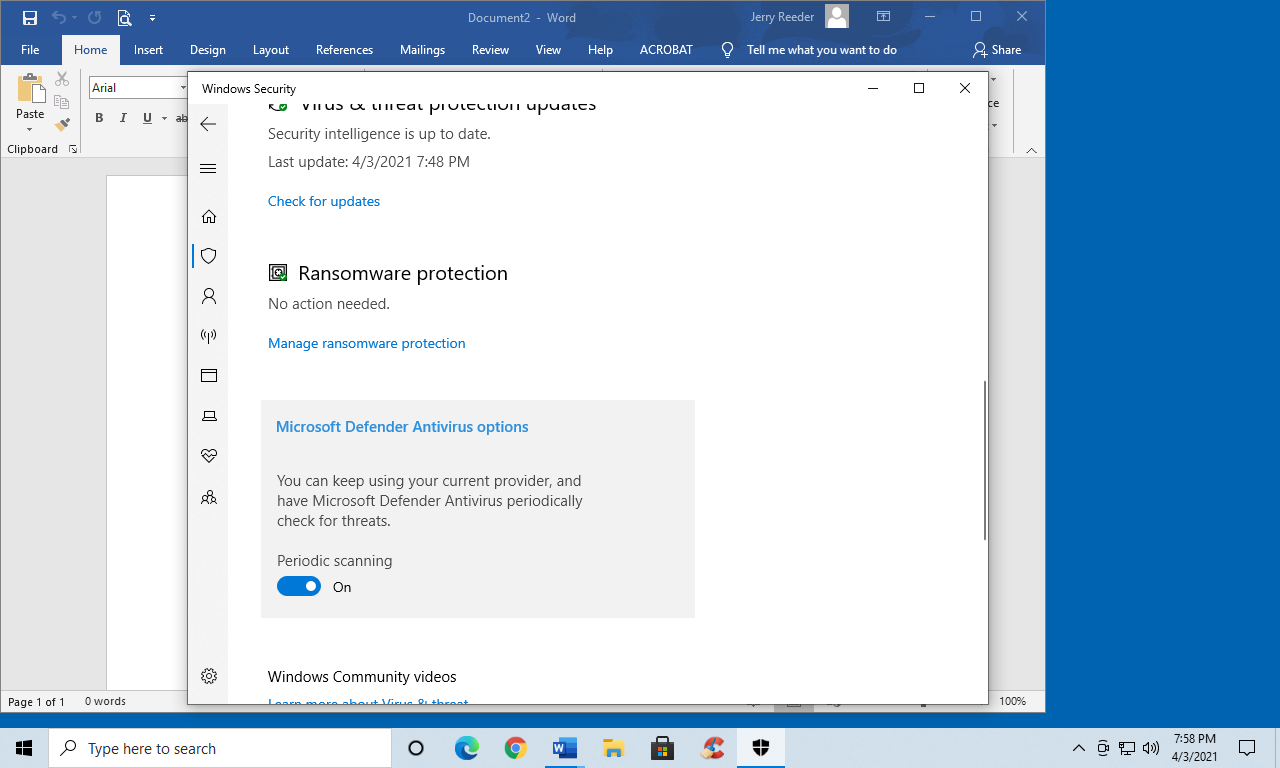
Task: Open the Undo history dropdown in Word
Action: click(75, 18)
